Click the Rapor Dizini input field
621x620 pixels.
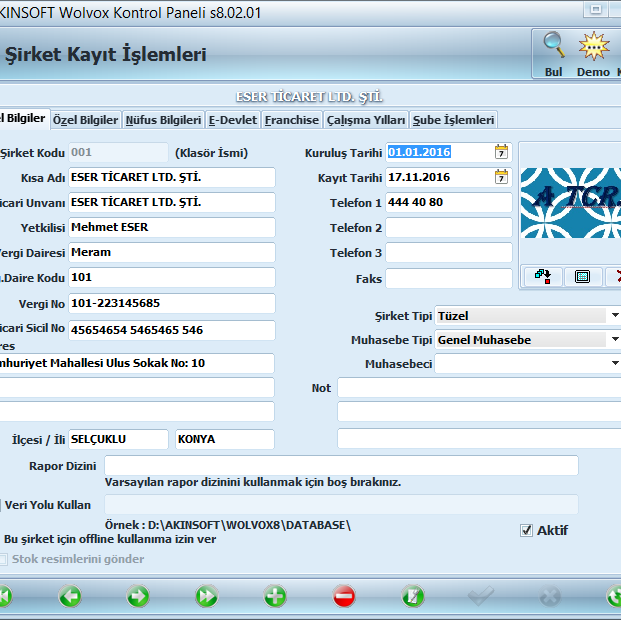tap(341, 466)
